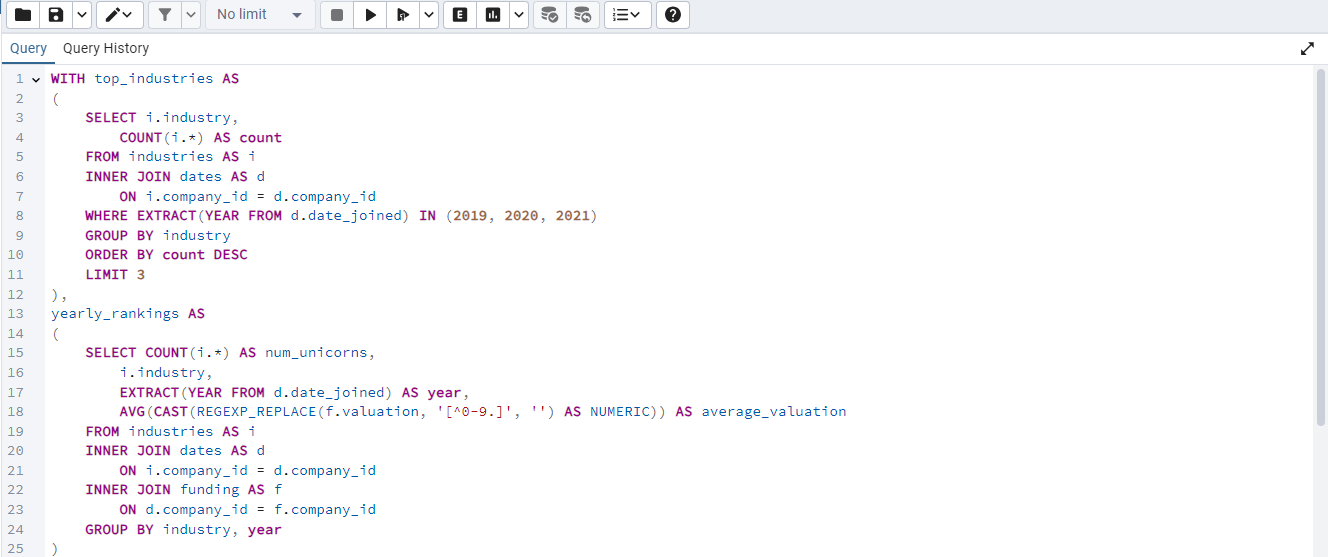
Task: Click the '2021' value in line 8
Action: point(573,215)
